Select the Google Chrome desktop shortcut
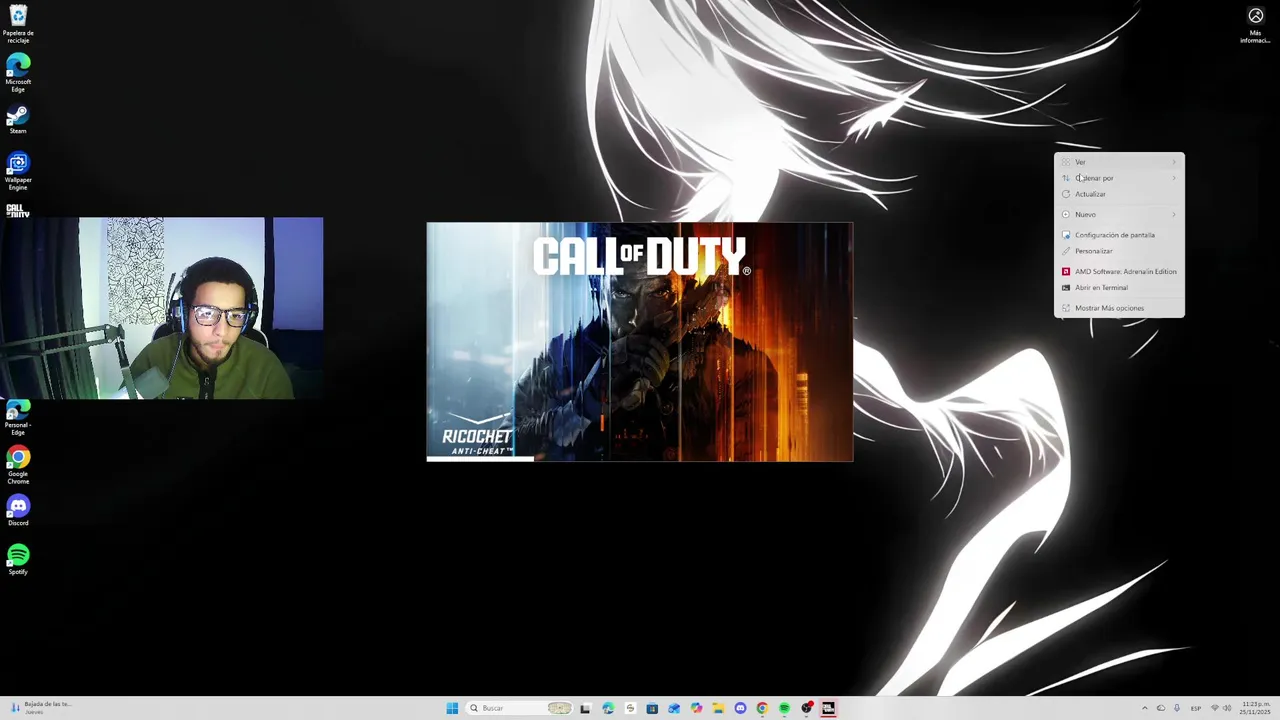Viewport: 1280px width, 720px height. coord(18,466)
